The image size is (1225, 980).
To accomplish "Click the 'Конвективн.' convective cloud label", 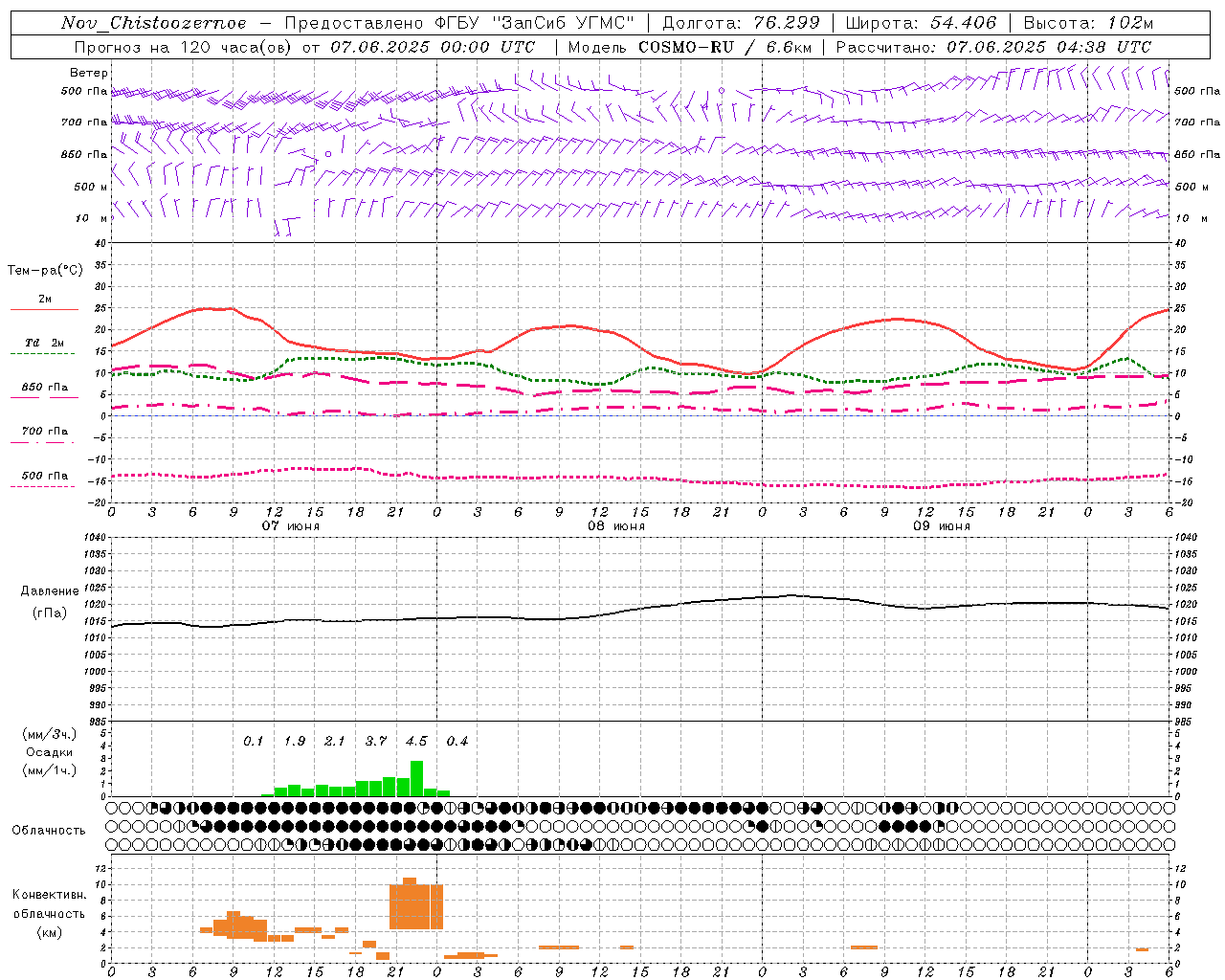I will click(x=49, y=895).
